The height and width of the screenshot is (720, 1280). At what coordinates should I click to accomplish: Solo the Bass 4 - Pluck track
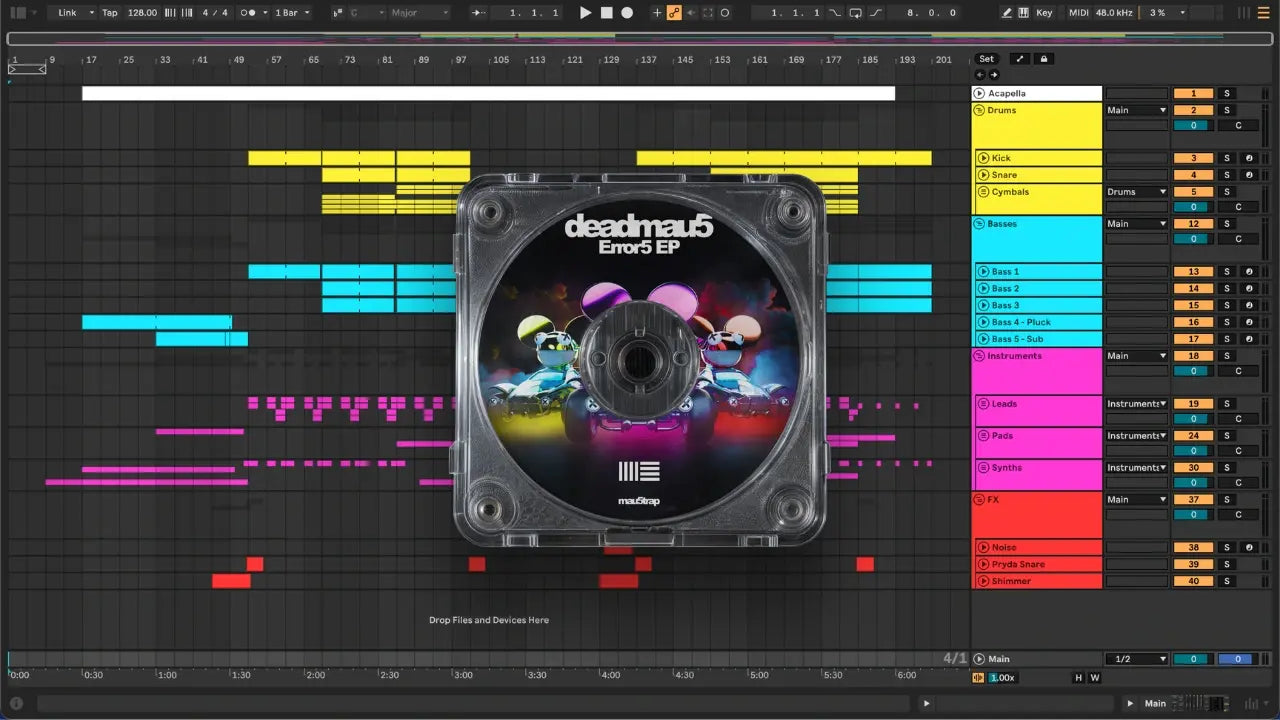pyautogui.click(x=1227, y=322)
